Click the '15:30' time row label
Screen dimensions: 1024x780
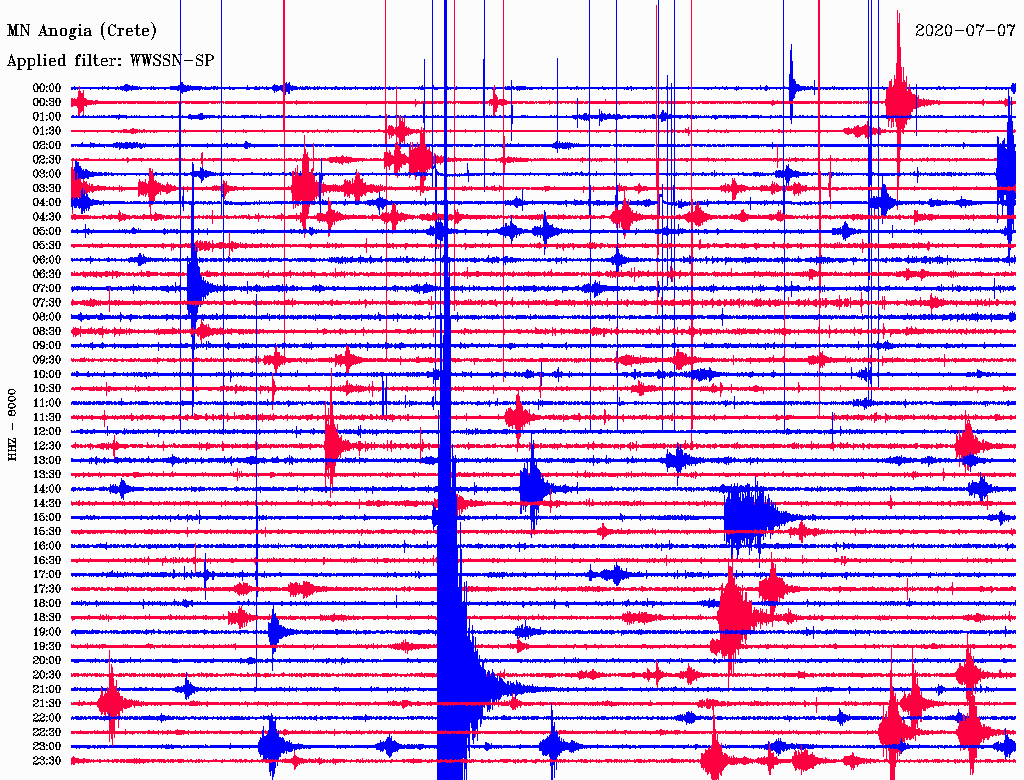click(x=47, y=532)
